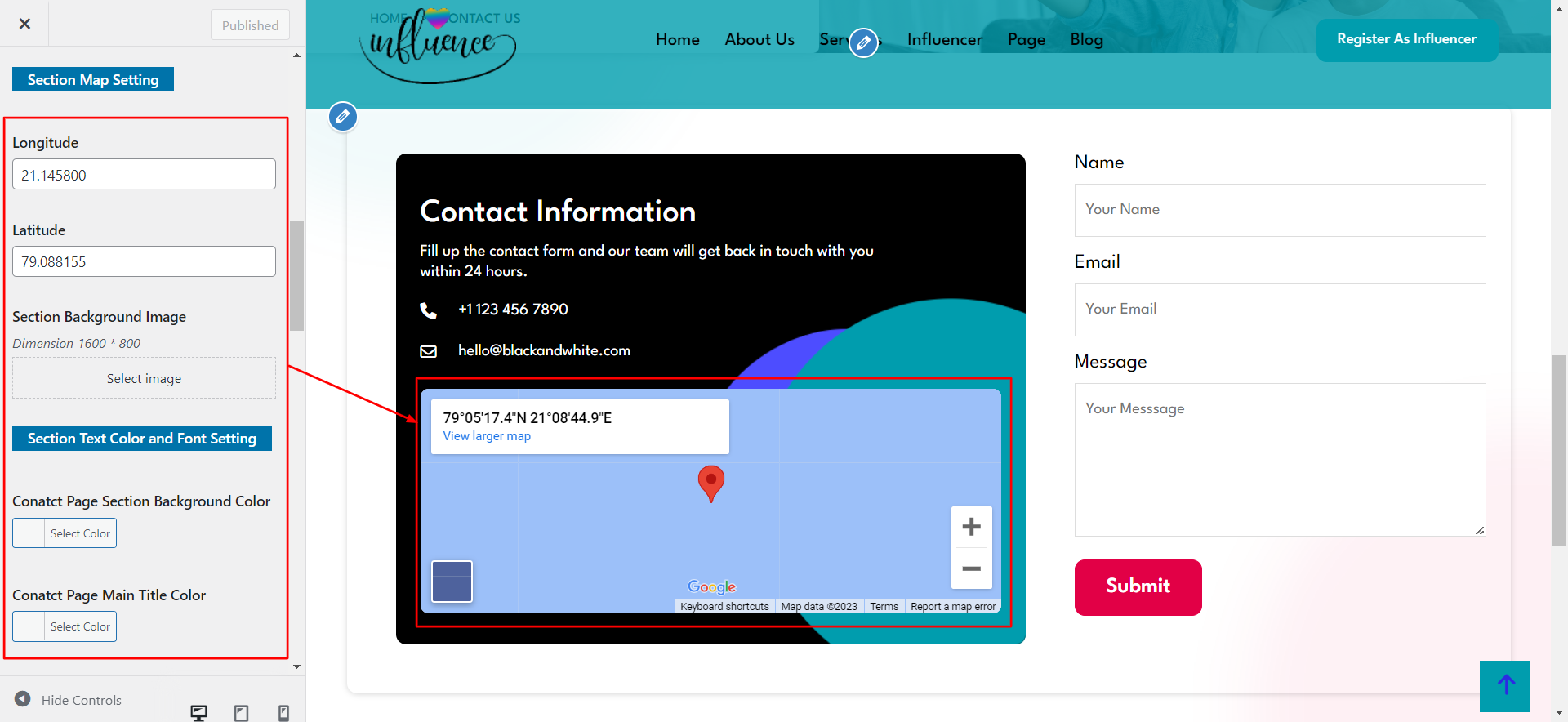The width and height of the screenshot is (1568, 722).
Task: Click the Longitude input field
Action: point(144,175)
